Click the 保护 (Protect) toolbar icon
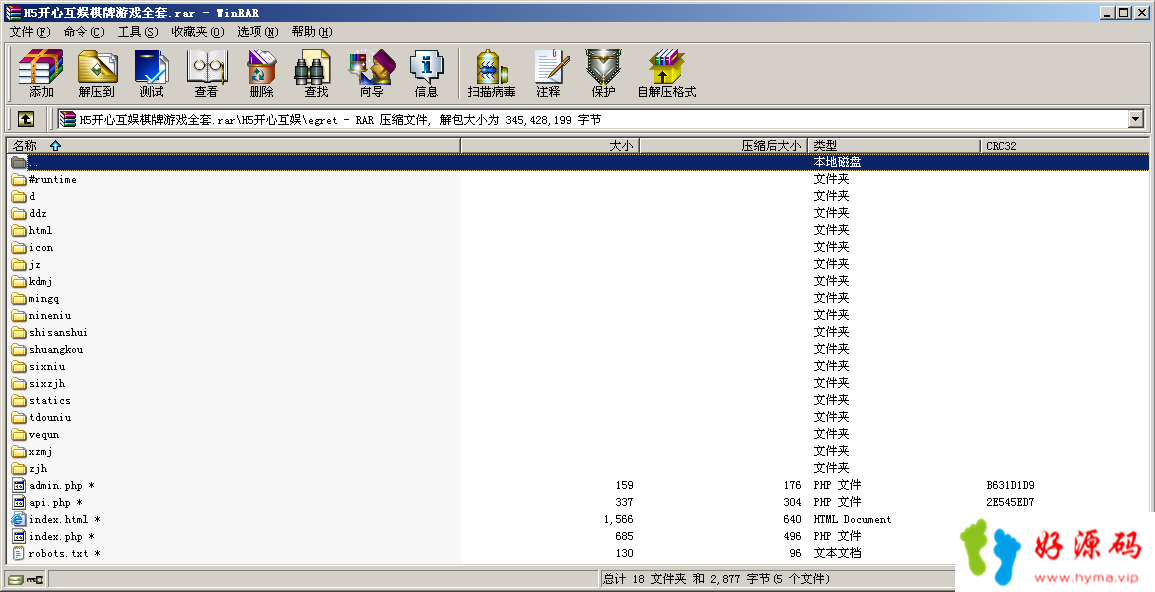 (603, 73)
